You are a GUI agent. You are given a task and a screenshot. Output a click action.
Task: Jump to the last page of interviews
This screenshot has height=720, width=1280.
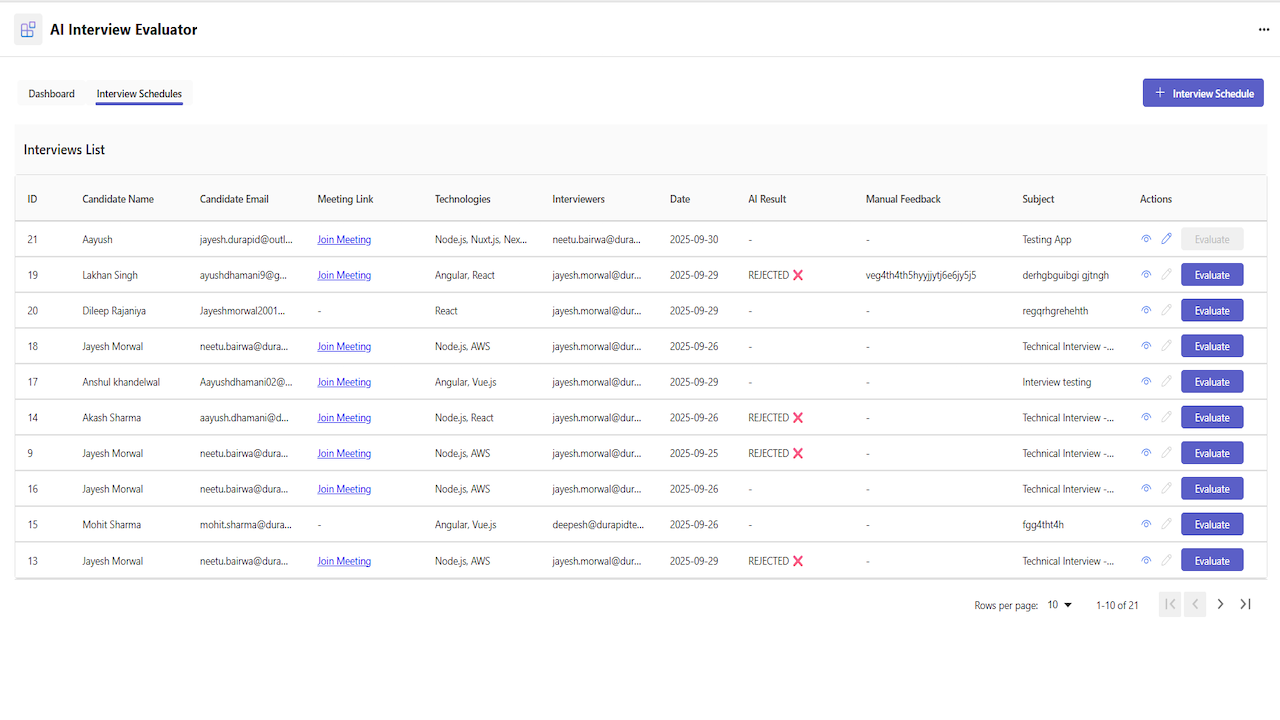tap(1246, 604)
